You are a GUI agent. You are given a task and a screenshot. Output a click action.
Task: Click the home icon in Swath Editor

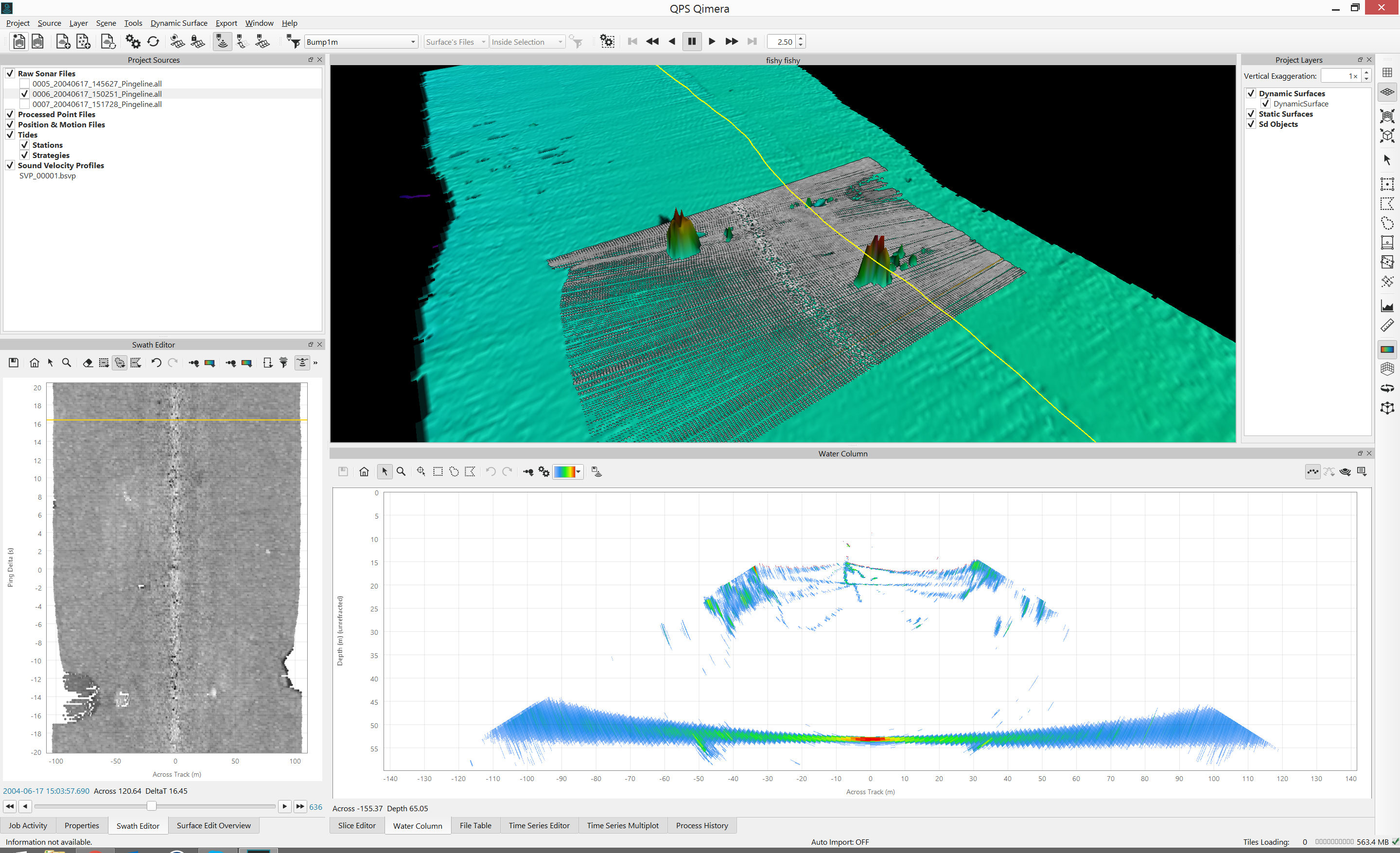34,363
